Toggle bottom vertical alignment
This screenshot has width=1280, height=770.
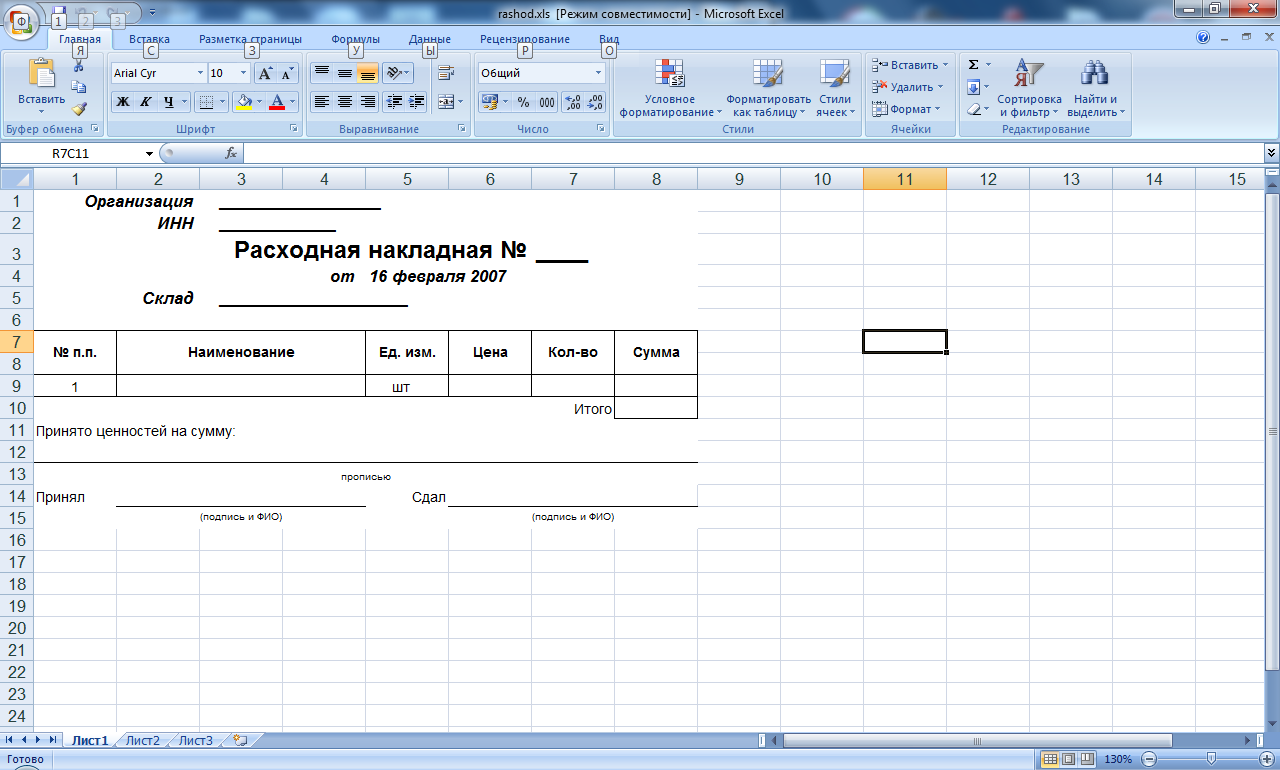(x=367, y=73)
